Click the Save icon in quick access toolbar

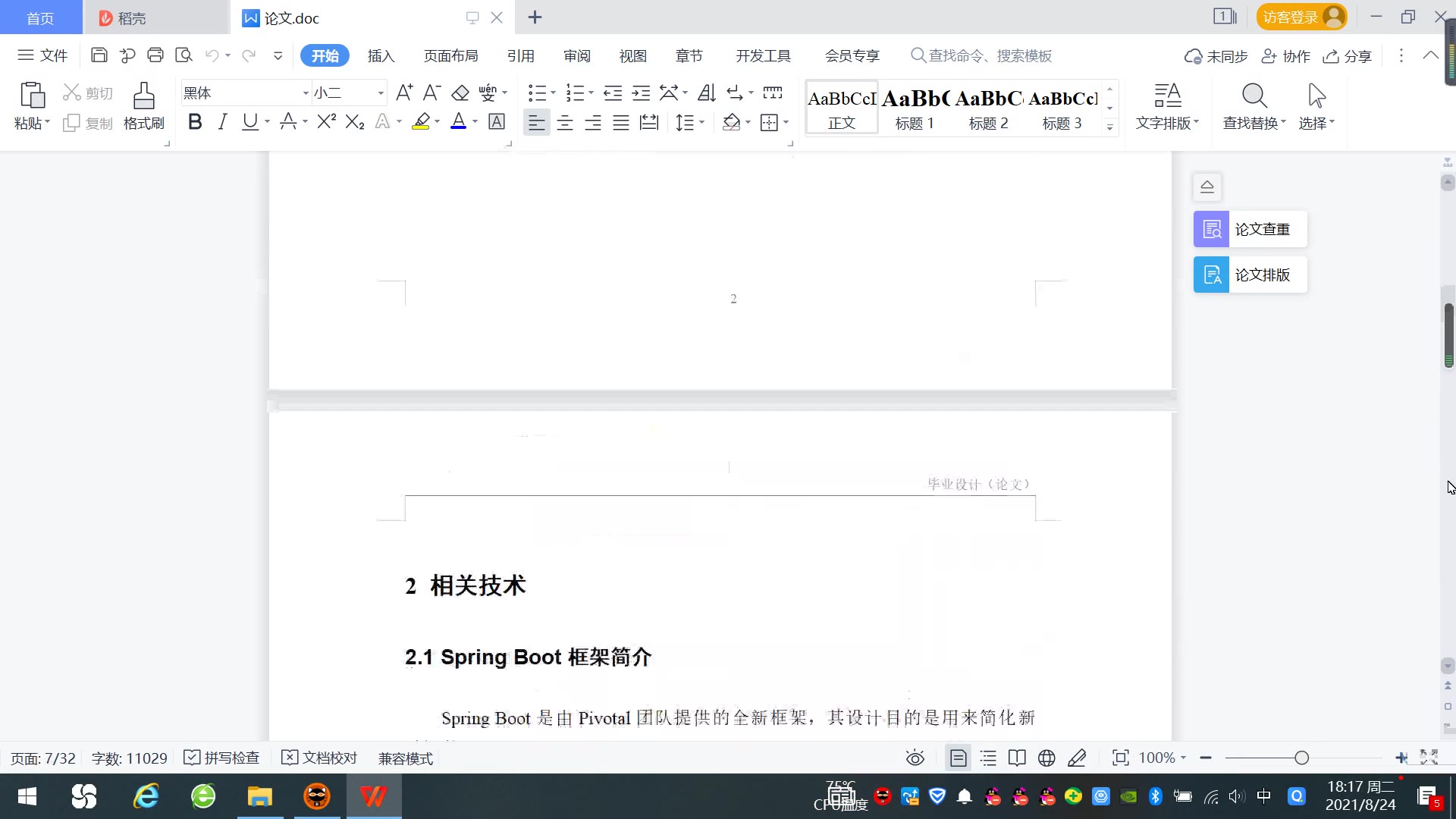click(99, 55)
